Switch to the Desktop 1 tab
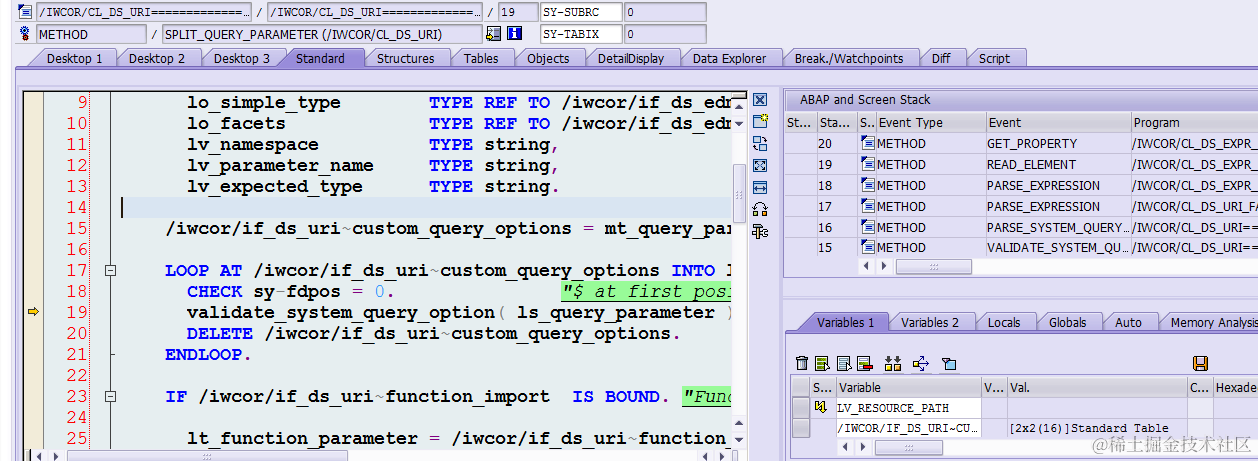Image resolution: width=1258 pixels, height=461 pixels. point(74,58)
